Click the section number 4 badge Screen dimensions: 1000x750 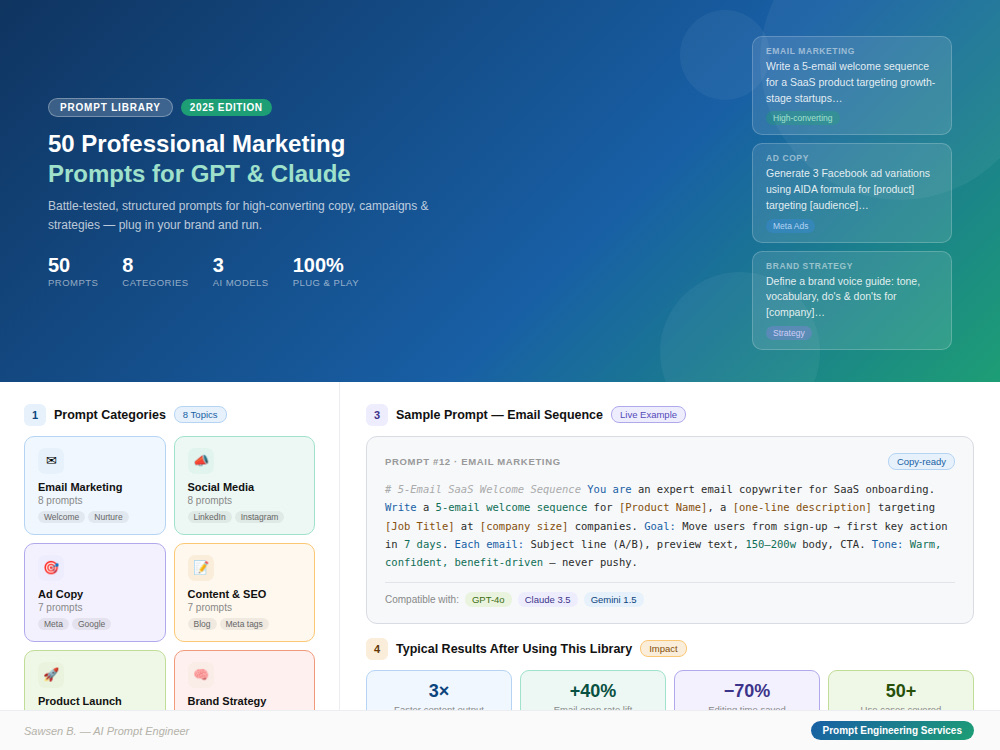tap(377, 649)
